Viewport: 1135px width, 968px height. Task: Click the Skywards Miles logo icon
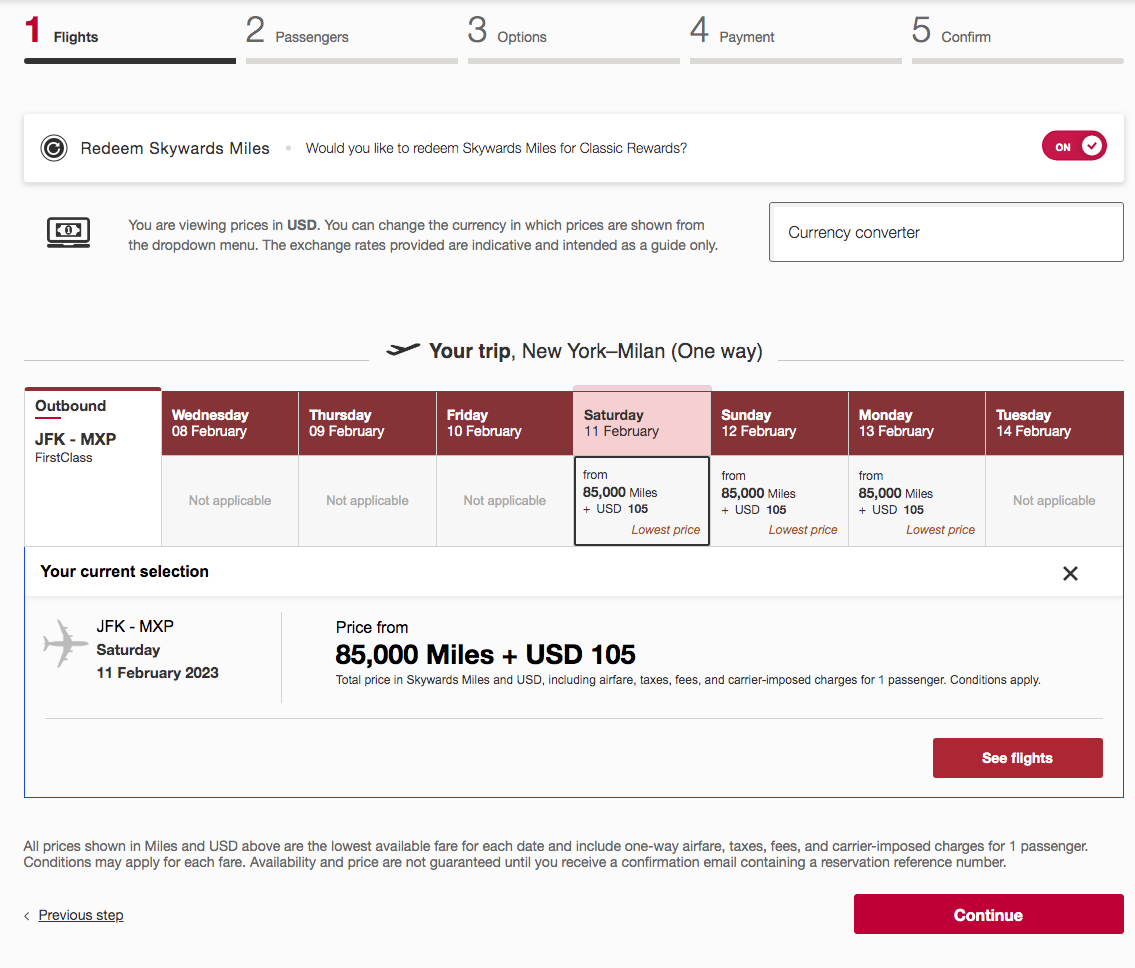[x=53, y=148]
